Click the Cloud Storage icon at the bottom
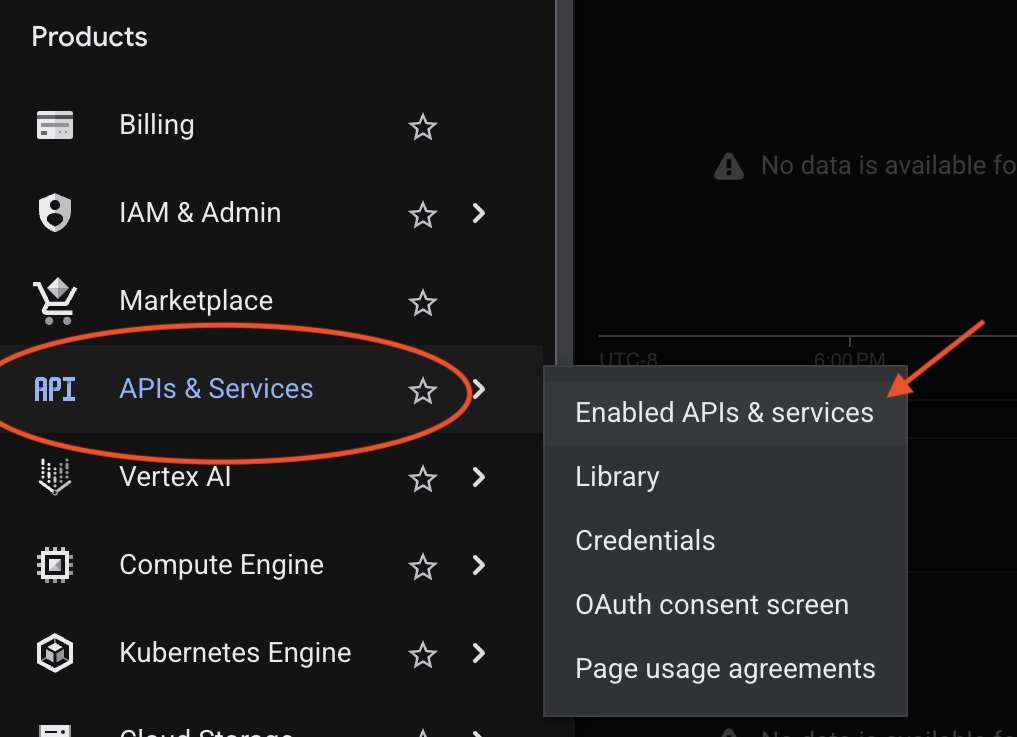Image resolution: width=1017 pixels, height=737 pixels. point(54,731)
